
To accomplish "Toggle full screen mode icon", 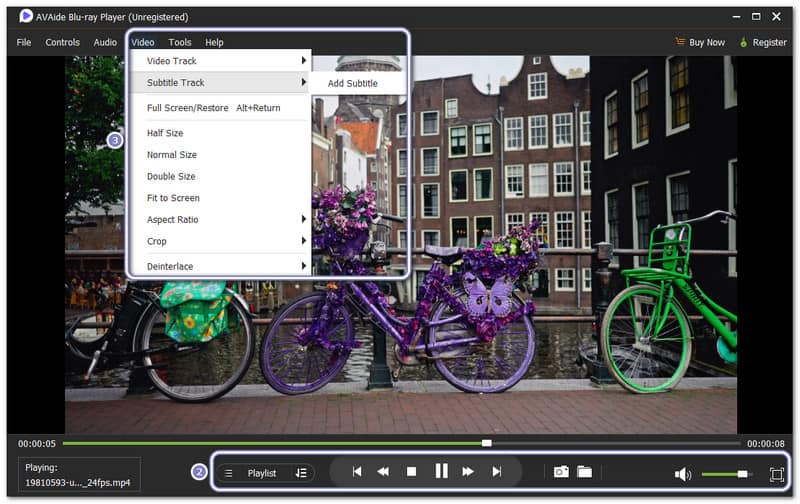I will (x=776, y=474).
